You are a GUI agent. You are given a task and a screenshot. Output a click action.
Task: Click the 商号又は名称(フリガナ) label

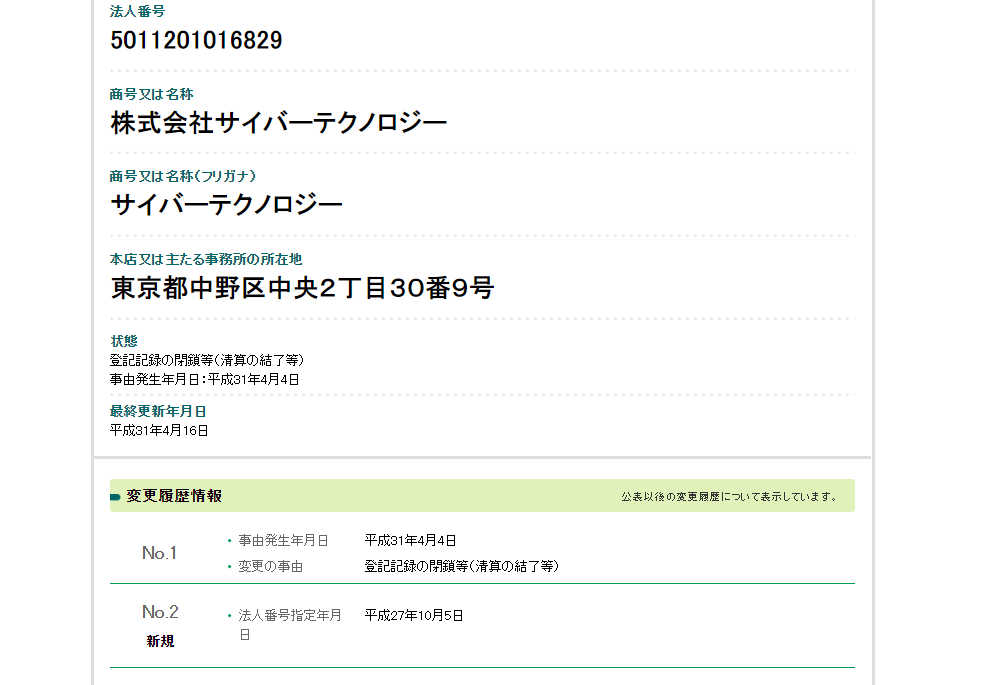coord(183,176)
